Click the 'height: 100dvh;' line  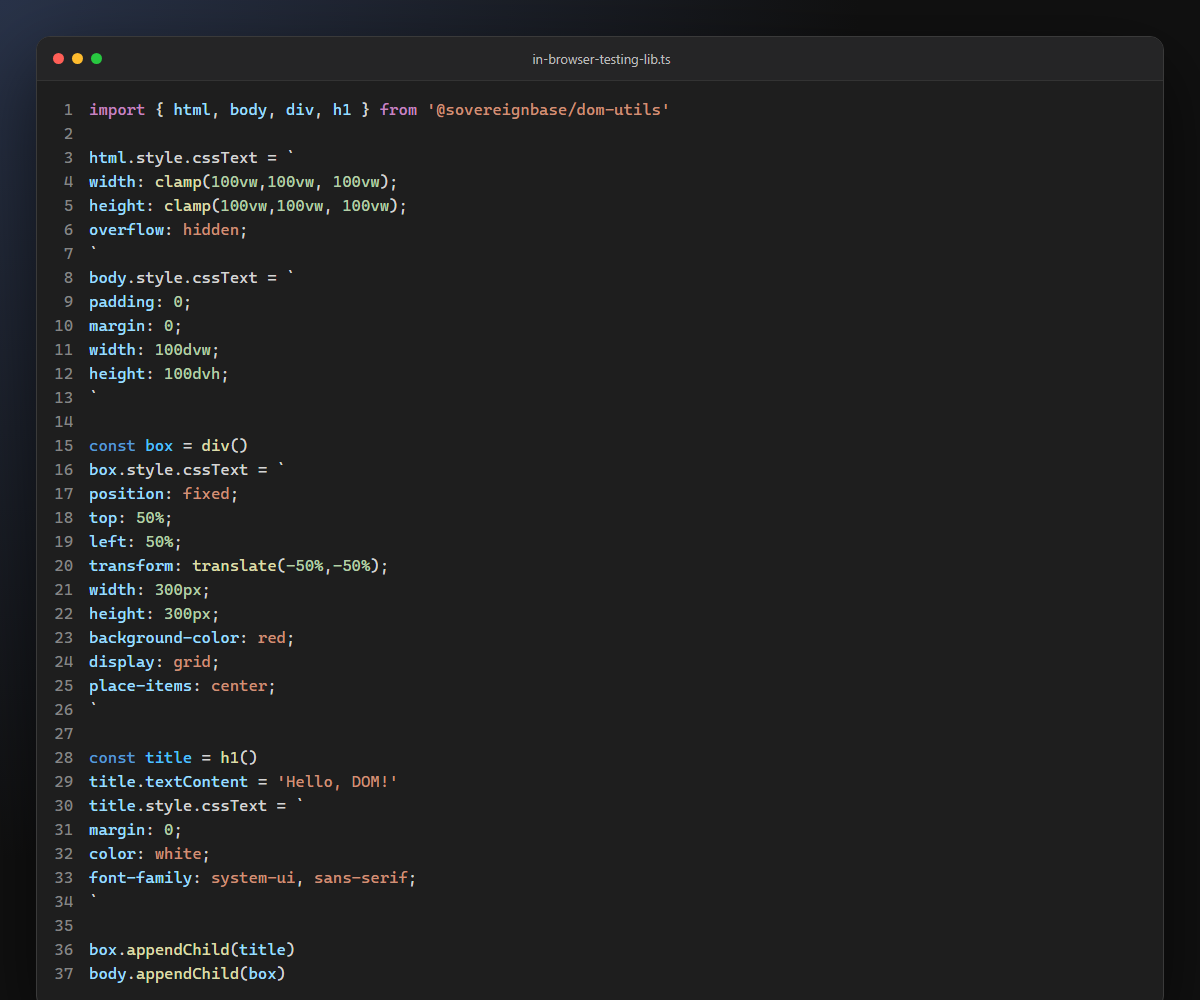159,374
